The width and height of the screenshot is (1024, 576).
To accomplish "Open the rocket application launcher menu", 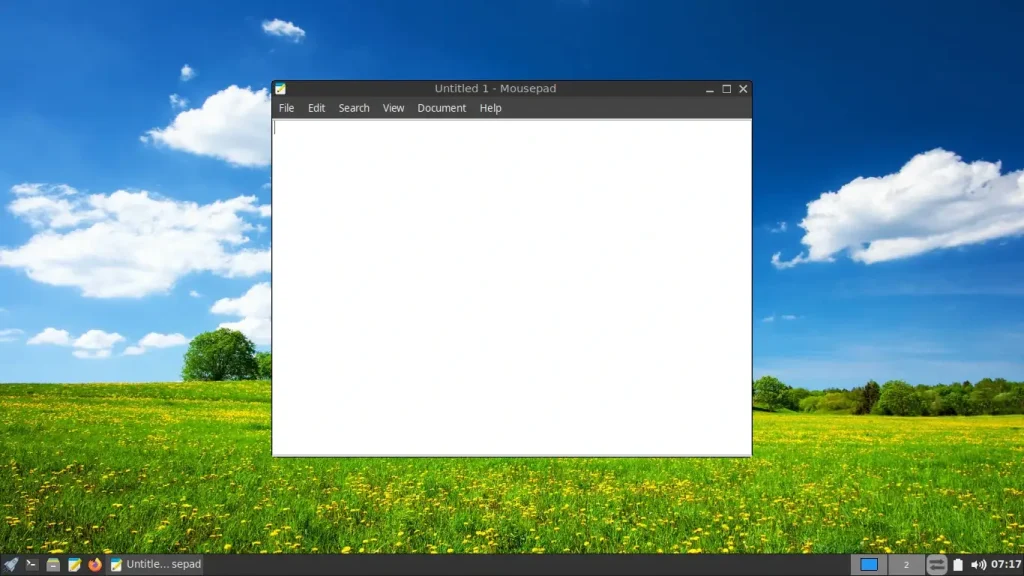I will click(10, 564).
